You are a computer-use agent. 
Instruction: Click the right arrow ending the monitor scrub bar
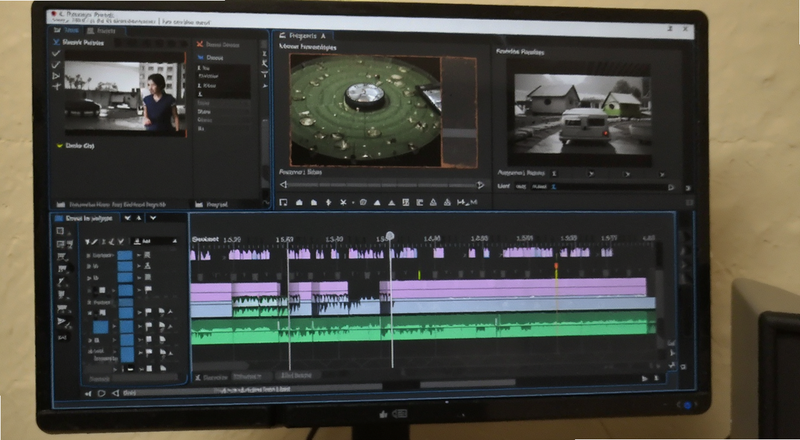pos(480,185)
